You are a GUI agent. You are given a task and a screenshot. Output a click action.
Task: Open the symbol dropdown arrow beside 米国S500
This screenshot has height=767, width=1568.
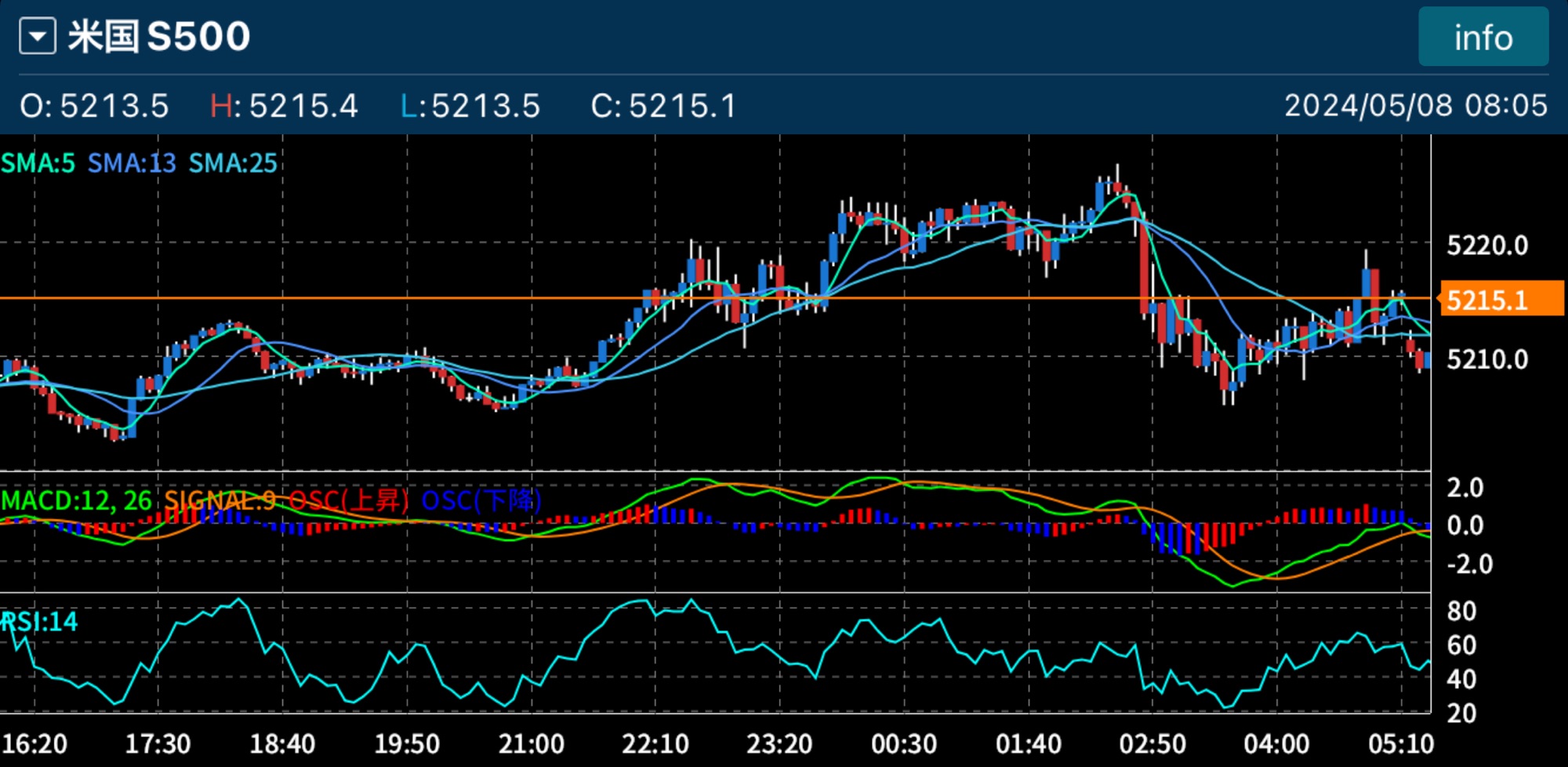point(38,37)
